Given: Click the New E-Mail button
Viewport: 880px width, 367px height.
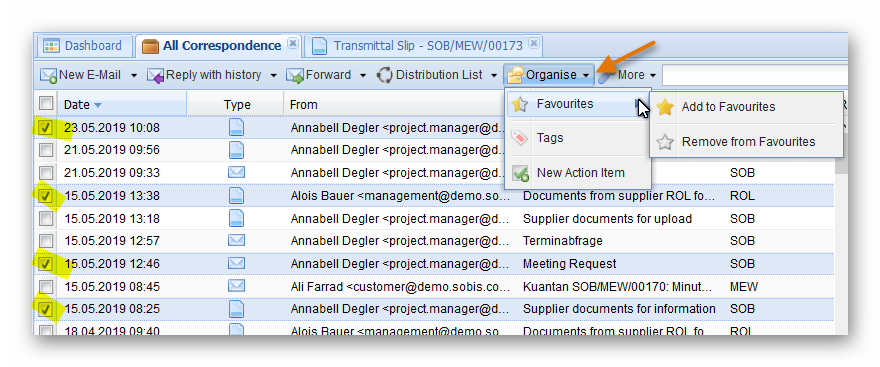Looking at the screenshot, I should tap(82, 75).
